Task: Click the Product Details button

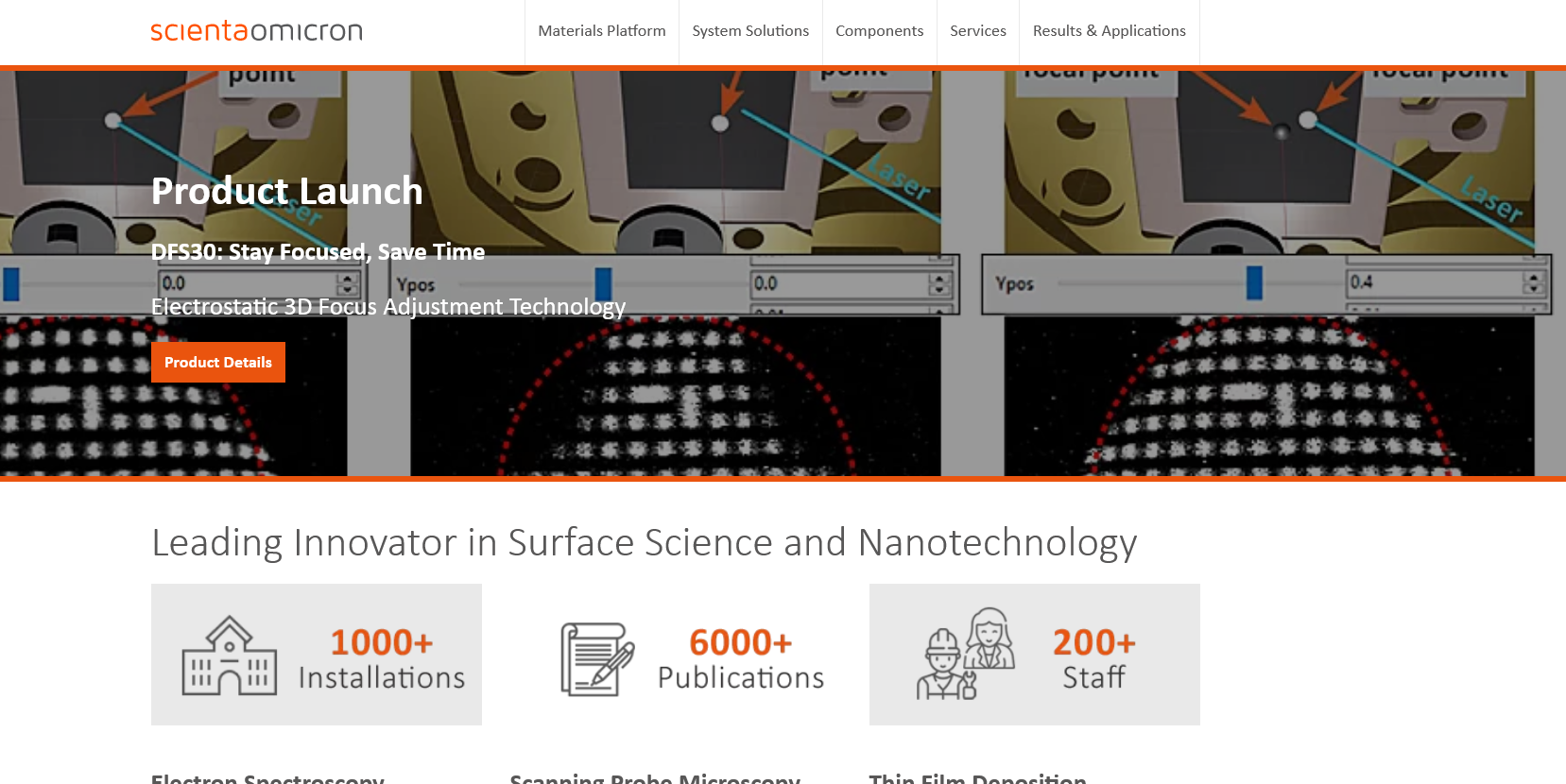Action: [x=218, y=363]
